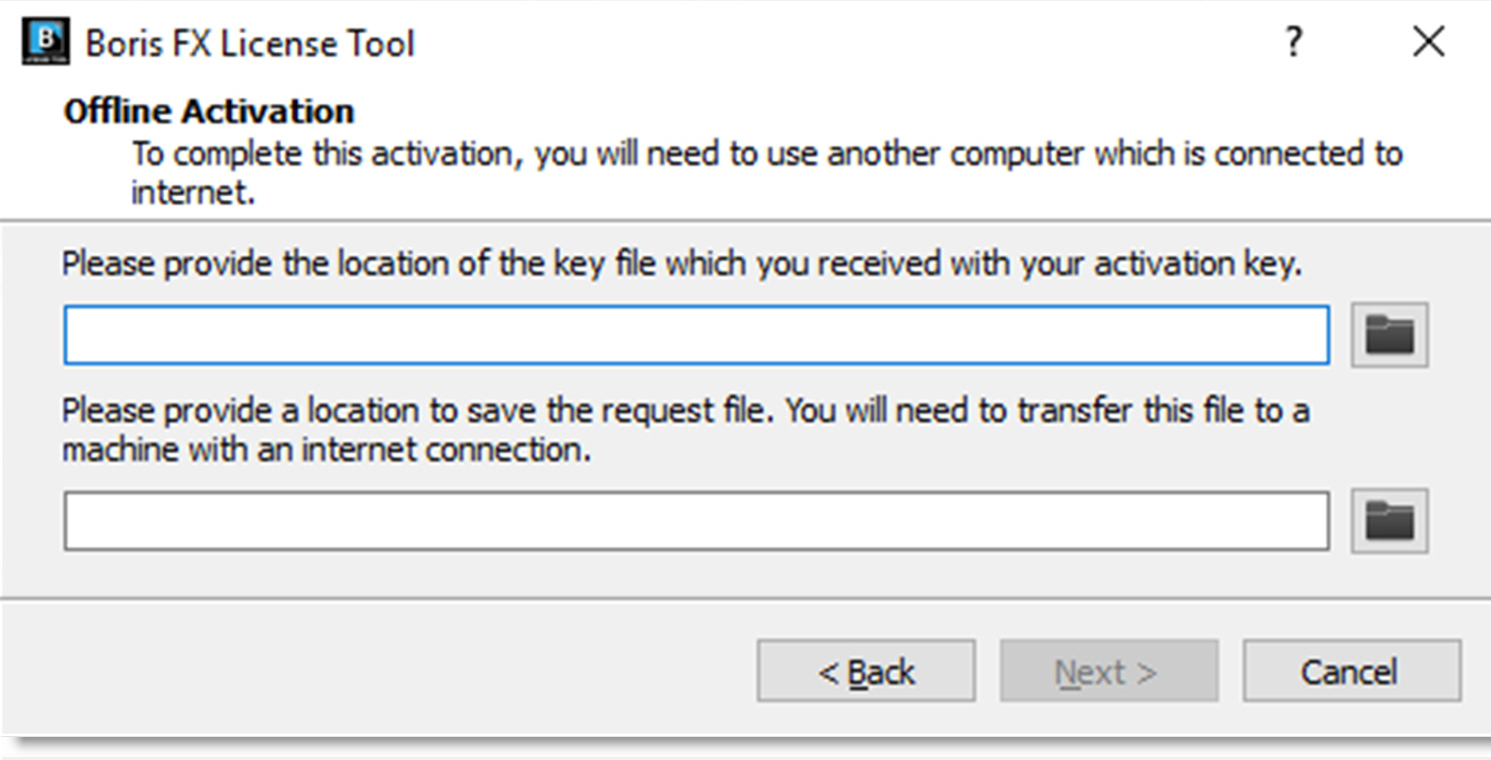This screenshot has height=760, width=1491.
Task: Open help via the question mark button
Action: click(x=1294, y=42)
